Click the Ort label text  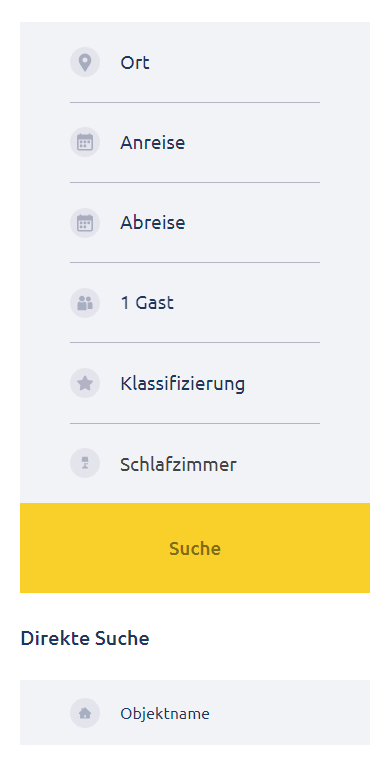coord(135,63)
